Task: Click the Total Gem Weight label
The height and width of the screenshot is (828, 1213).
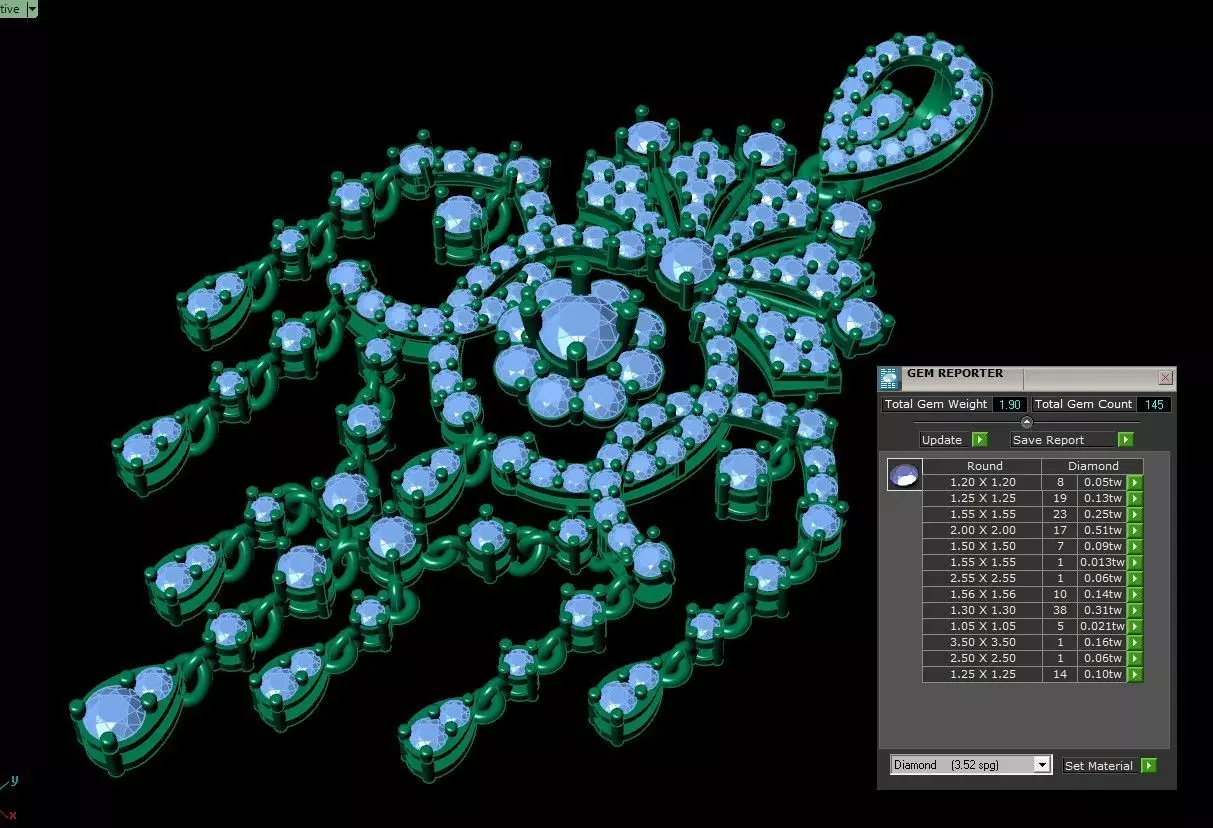Action: (936, 404)
